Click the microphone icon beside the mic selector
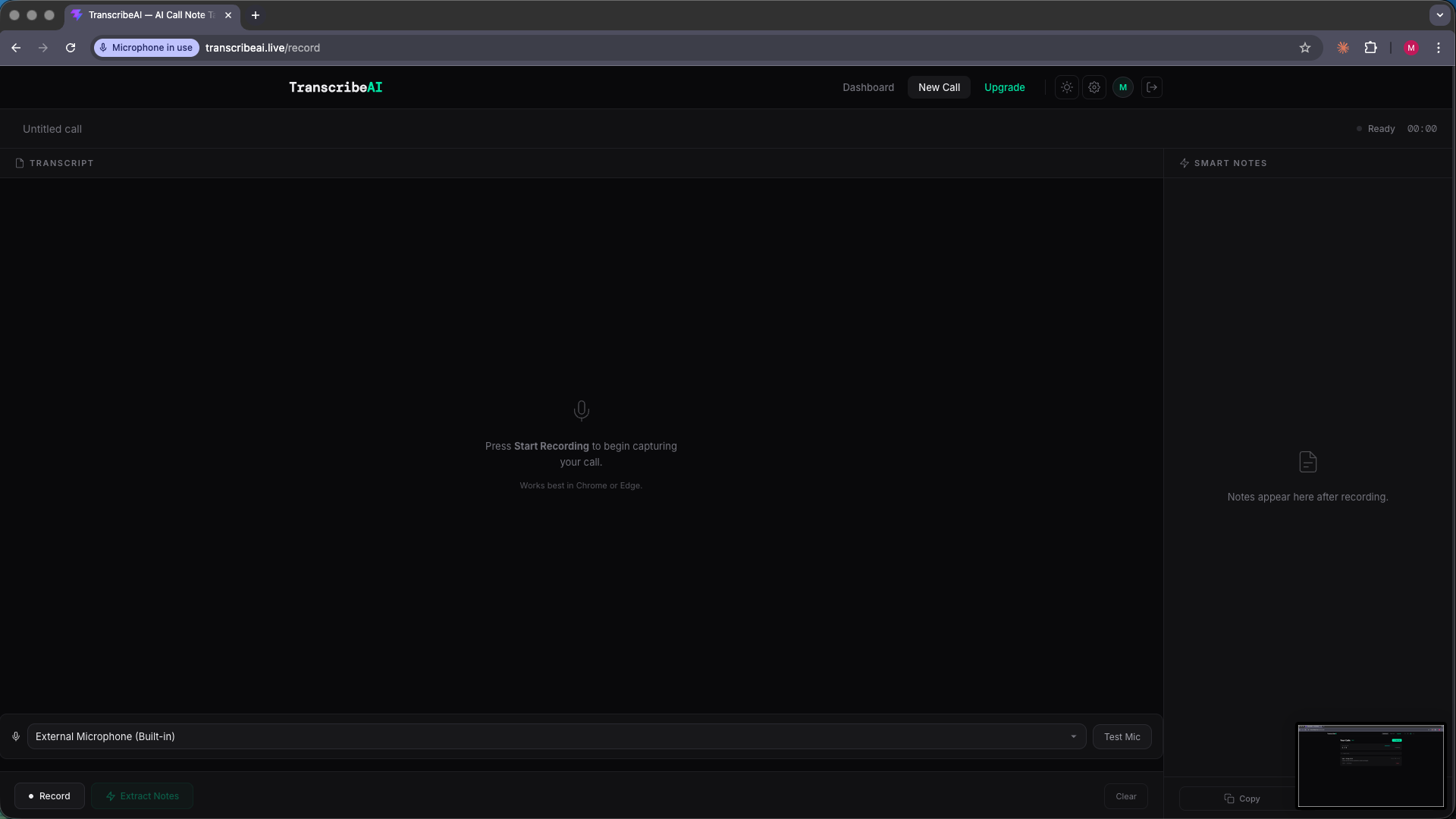Viewport: 1456px width, 819px height. pyautogui.click(x=16, y=736)
